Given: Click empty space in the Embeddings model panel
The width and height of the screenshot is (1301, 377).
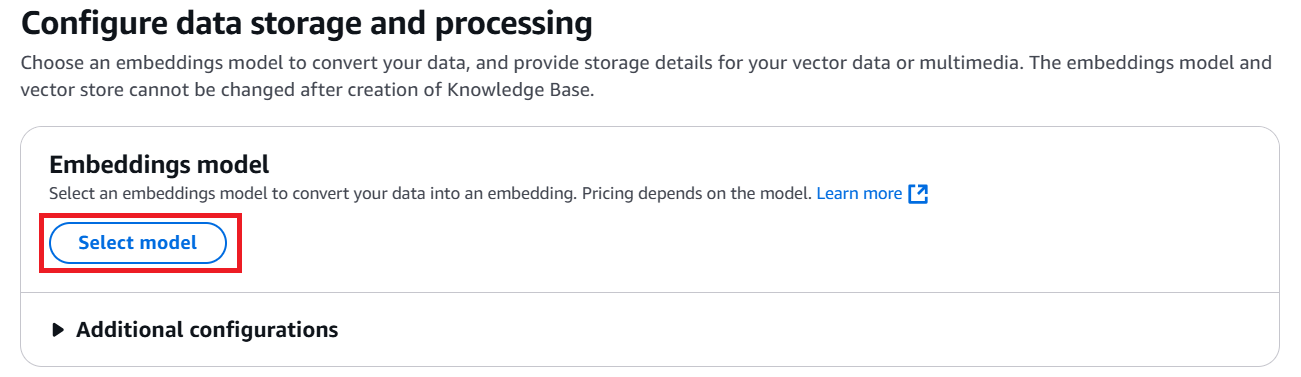Looking at the screenshot, I should 760,245.
